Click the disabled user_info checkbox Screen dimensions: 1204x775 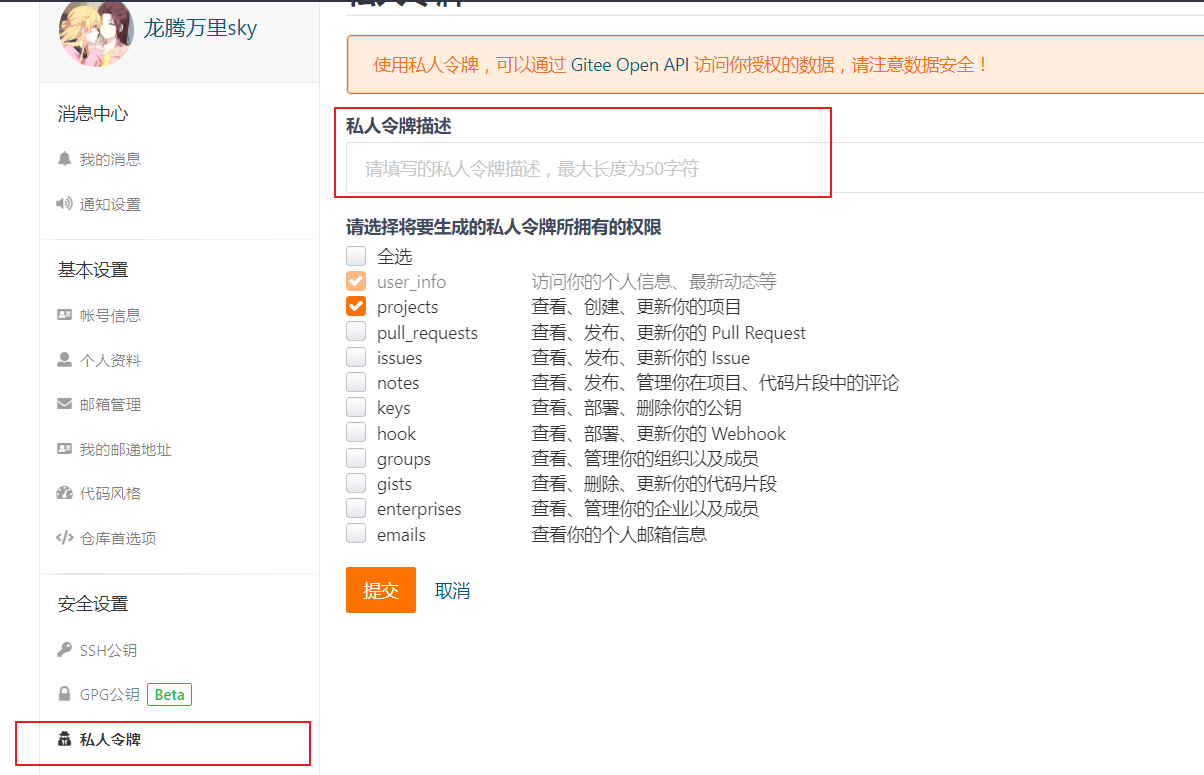click(x=356, y=281)
